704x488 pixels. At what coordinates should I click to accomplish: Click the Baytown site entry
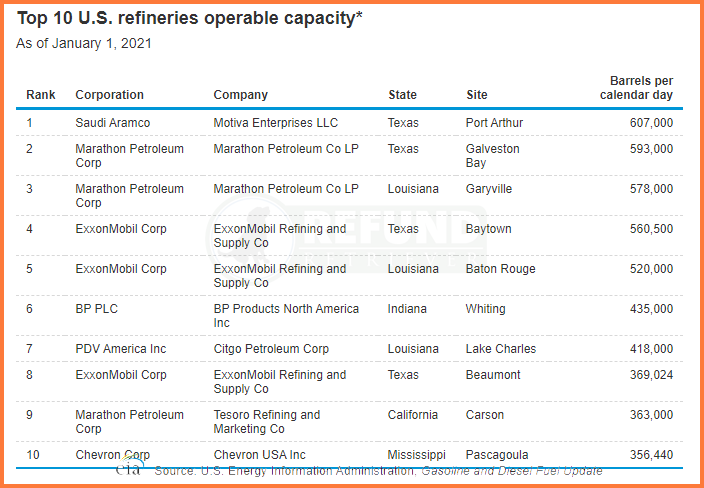point(488,229)
